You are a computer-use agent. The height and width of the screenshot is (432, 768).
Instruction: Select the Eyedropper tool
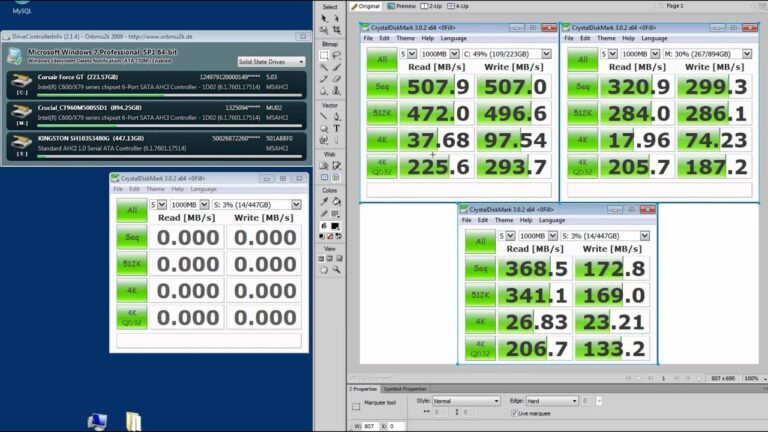point(324,202)
